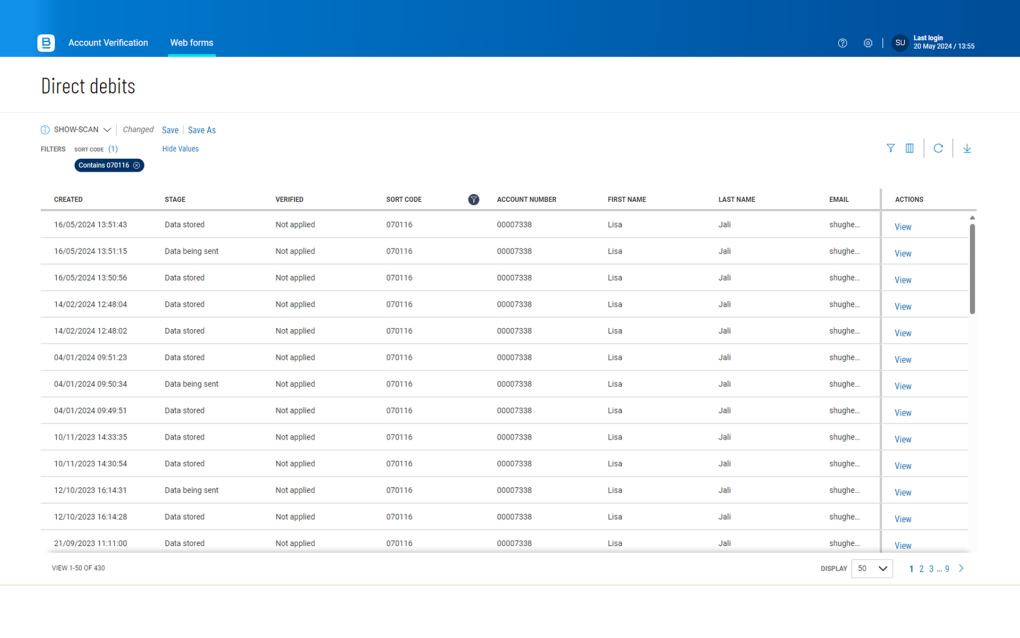Remove the 'Contains 070116' filter chip
Image resolution: width=1020 pixels, height=638 pixels.
(x=137, y=165)
